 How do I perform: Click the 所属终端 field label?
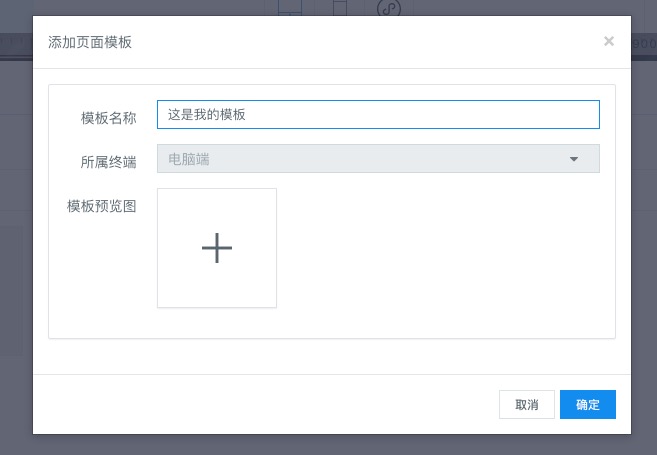108,160
